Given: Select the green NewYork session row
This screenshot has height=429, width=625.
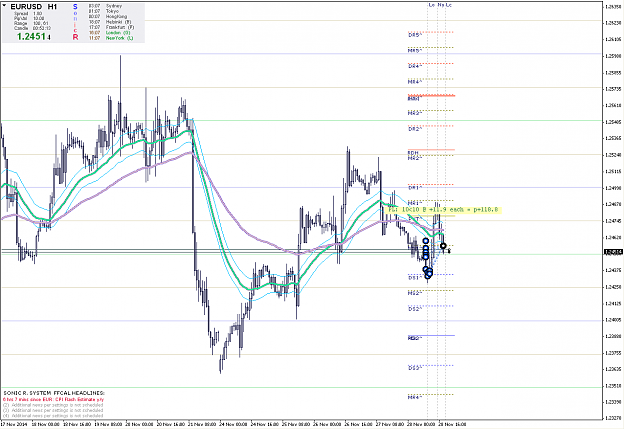Looking at the screenshot, I should (111, 38).
